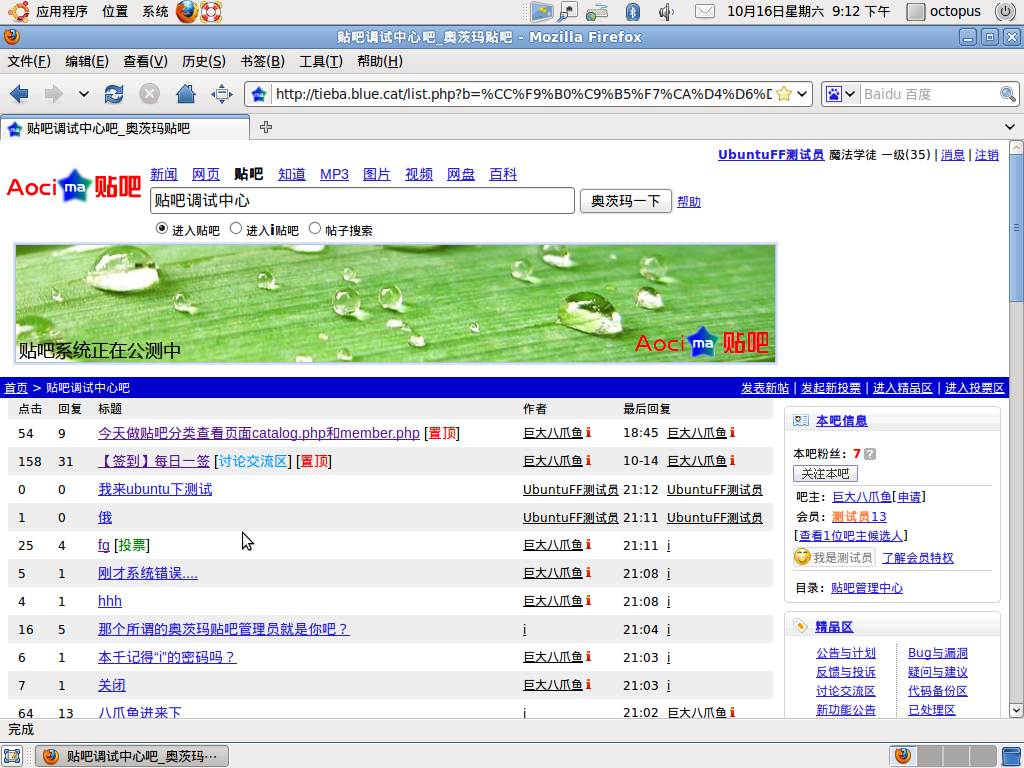This screenshot has height=768, width=1024.
Task: Click the page vertical scrollbar thumb
Action: pyautogui.click(x=1016, y=229)
